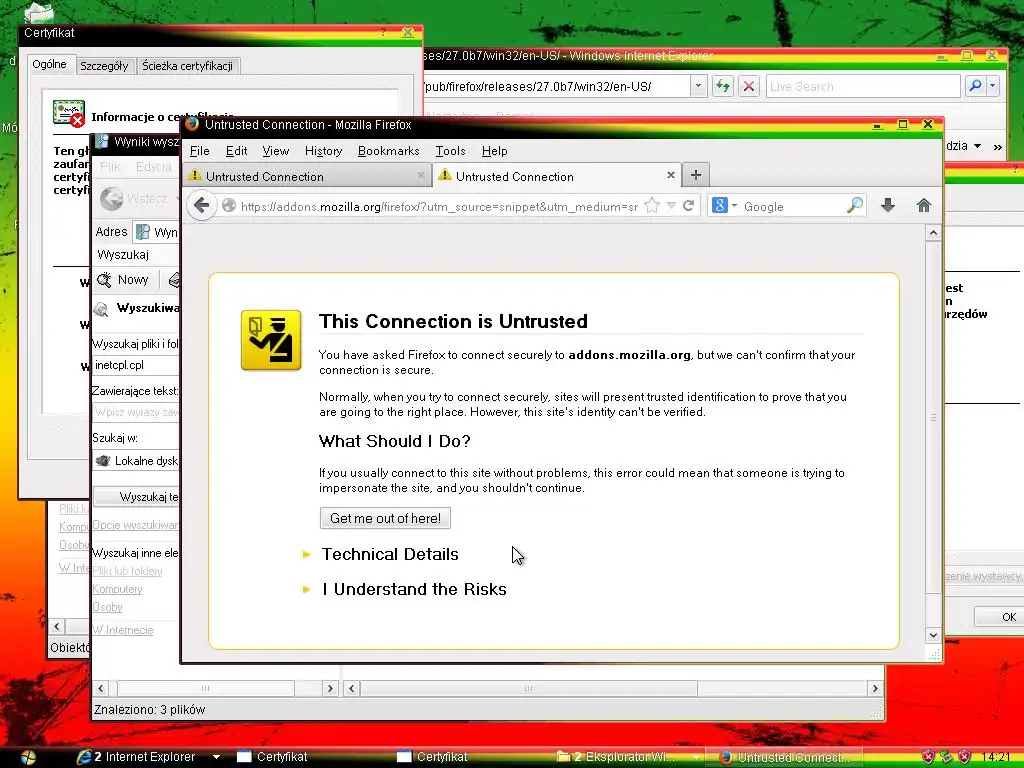This screenshot has width=1024, height=768.
Task: Click Nowy search icon in results window
Action: click(x=123, y=280)
